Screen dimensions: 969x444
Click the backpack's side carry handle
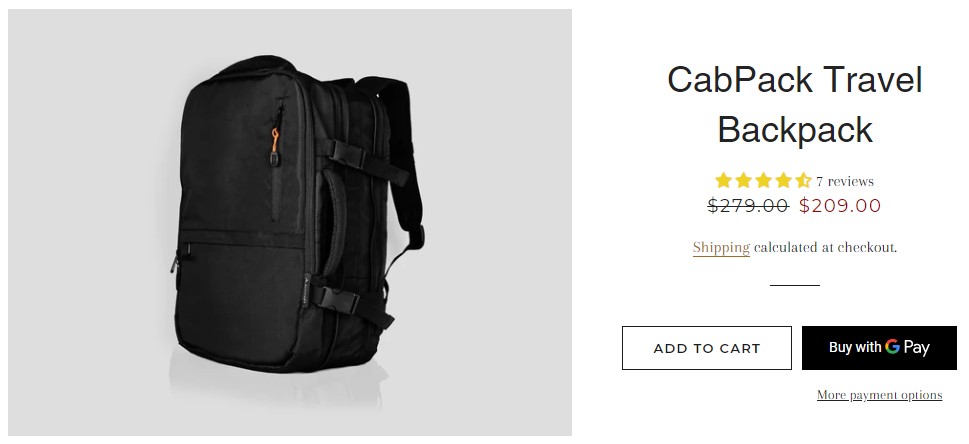pos(334,223)
